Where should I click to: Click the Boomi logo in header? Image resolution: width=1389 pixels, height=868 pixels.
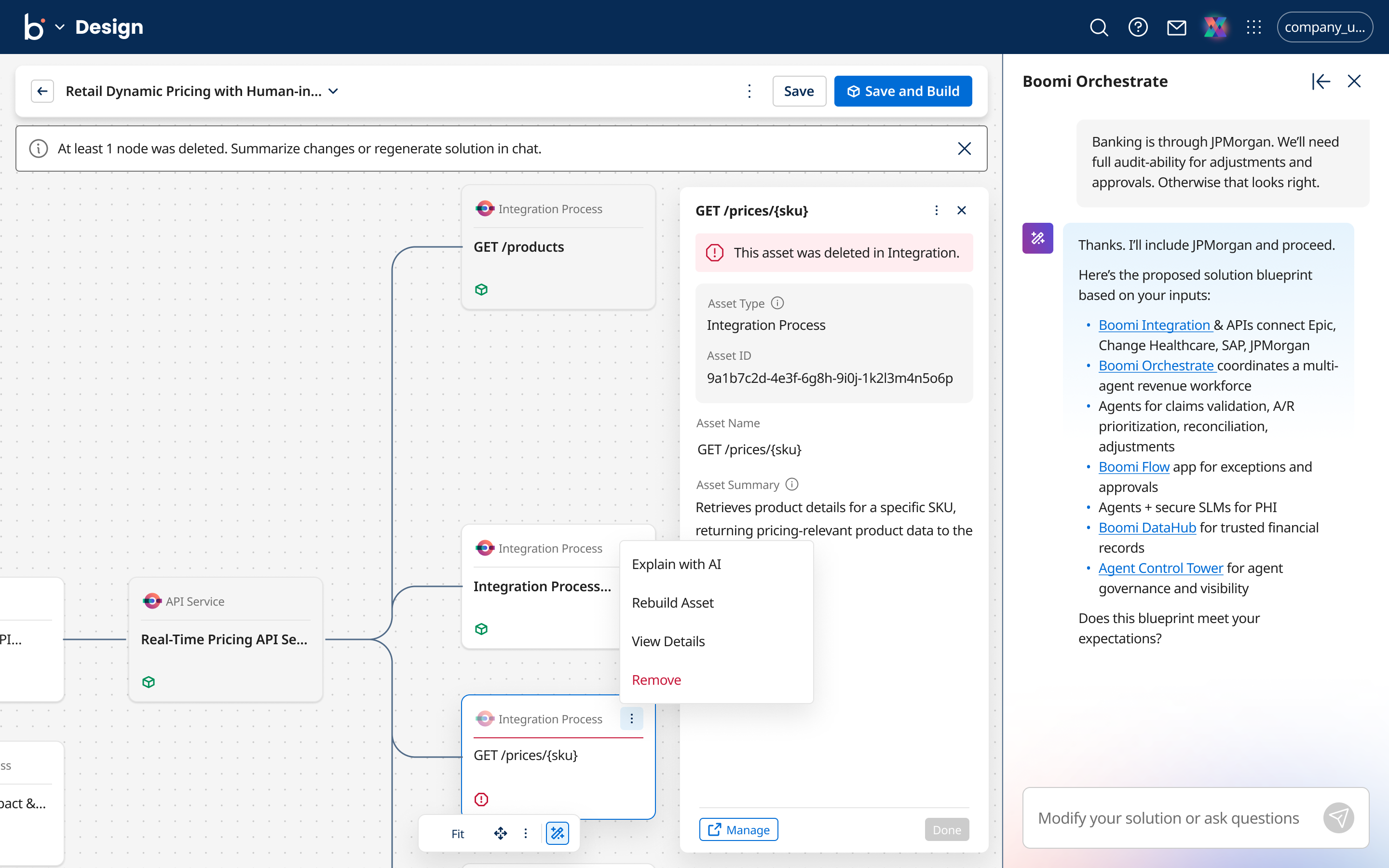[x=34, y=27]
